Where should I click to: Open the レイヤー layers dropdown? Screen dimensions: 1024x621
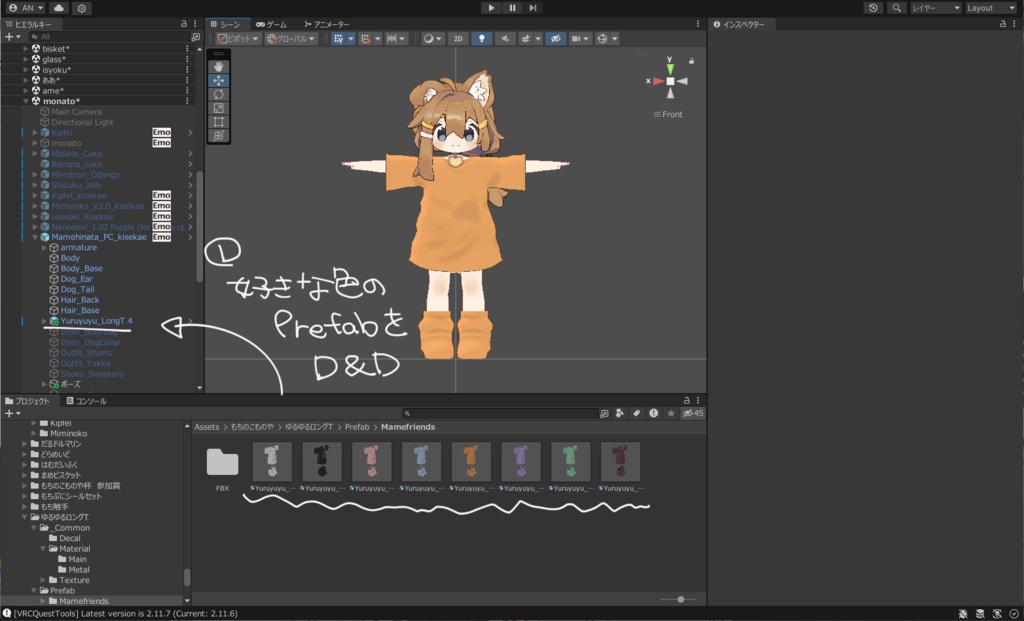[936, 8]
